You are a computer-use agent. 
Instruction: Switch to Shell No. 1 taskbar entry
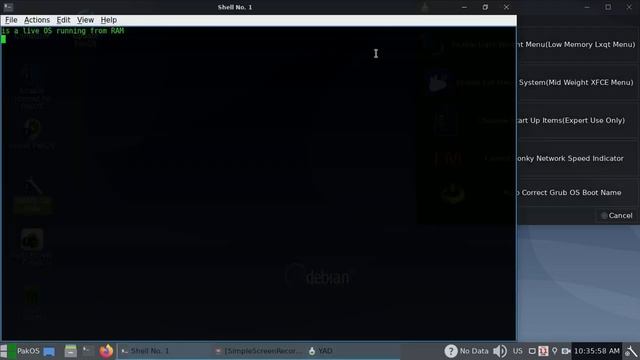(164, 351)
